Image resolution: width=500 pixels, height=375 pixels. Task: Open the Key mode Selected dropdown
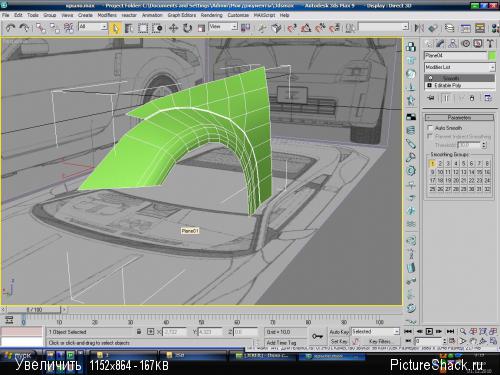[x=376, y=332]
